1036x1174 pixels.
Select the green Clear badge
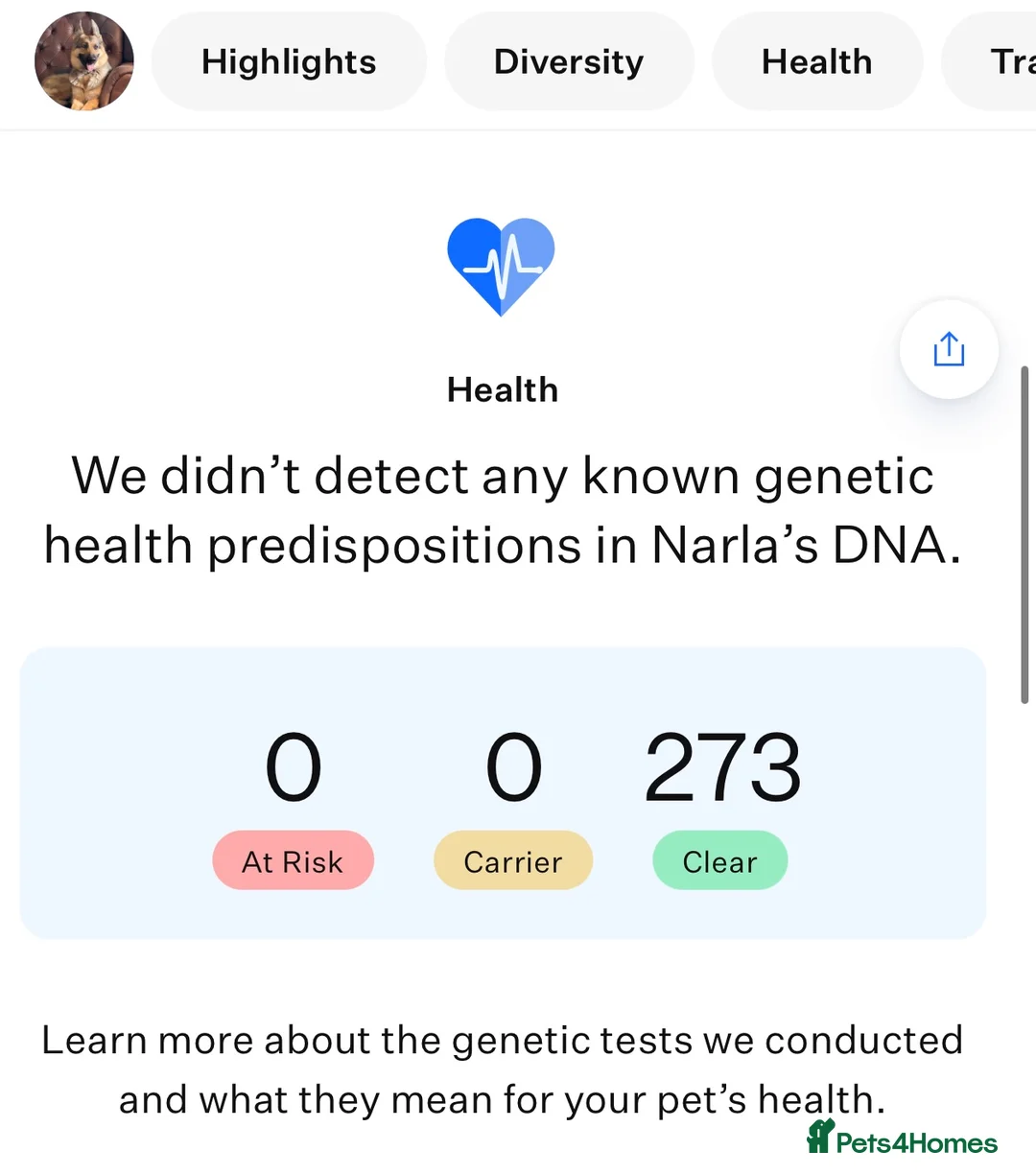coord(719,860)
